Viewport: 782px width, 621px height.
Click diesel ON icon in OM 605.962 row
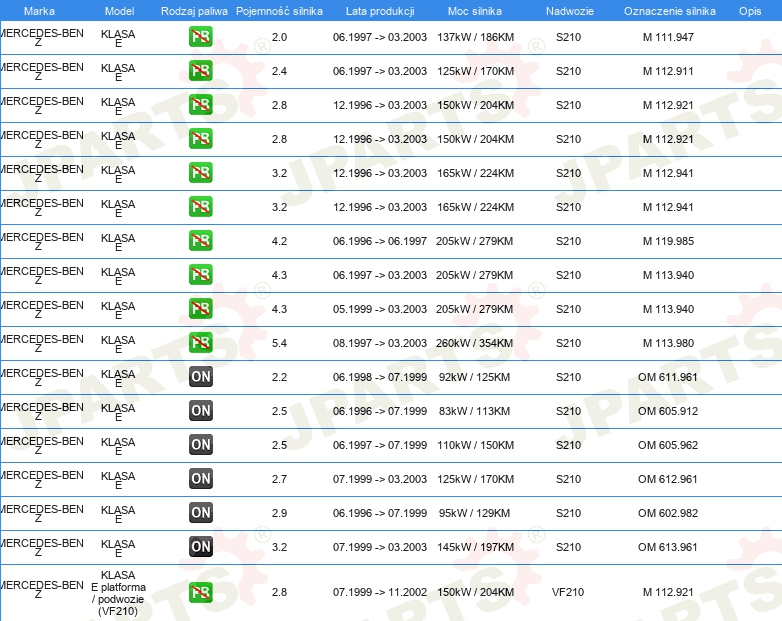coord(200,444)
